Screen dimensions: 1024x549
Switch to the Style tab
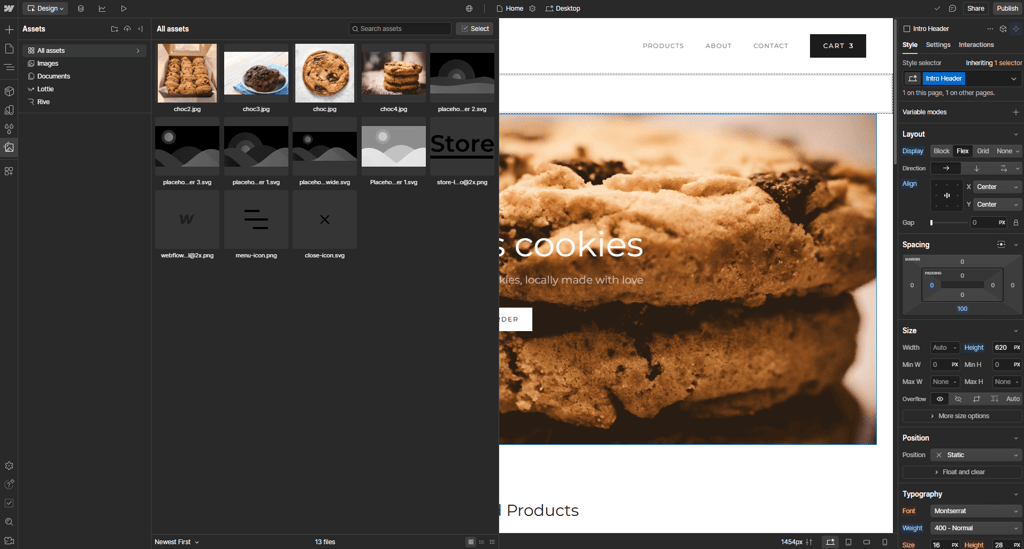pyautogui.click(x=910, y=45)
